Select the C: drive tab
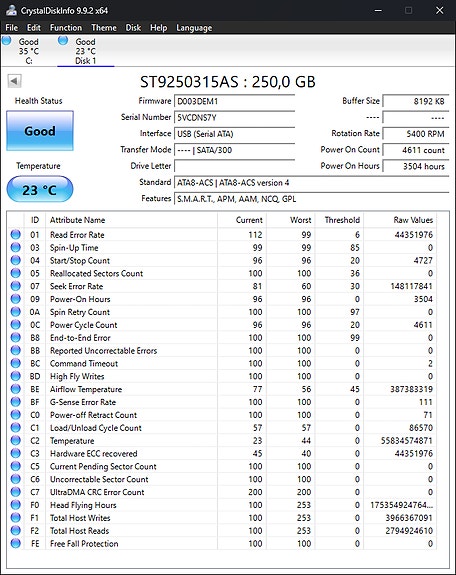The image size is (456, 575). (x=29, y=51)
